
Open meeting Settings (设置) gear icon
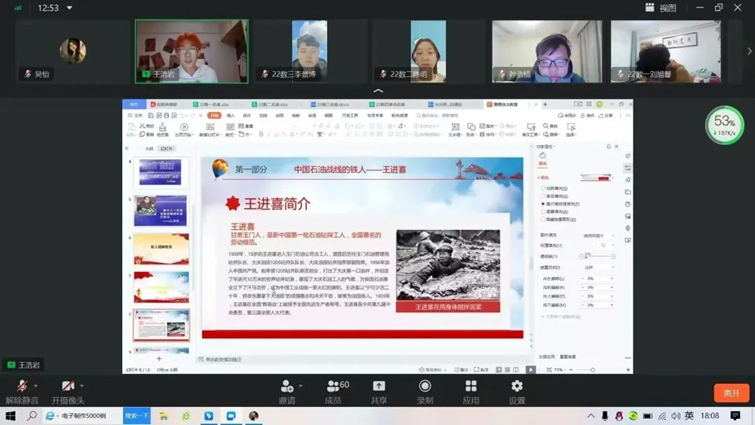click(x=517, y=387)
